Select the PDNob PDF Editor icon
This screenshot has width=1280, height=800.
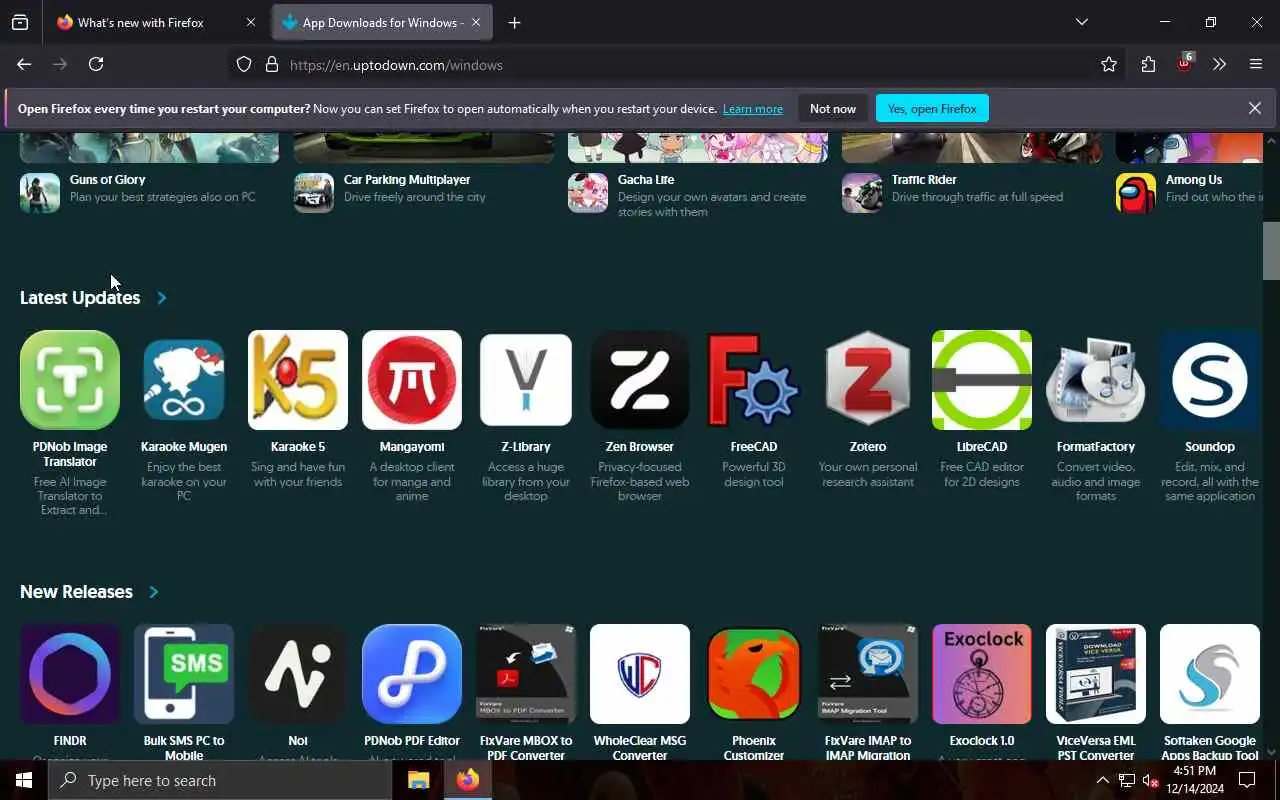(x=412, y=674)
